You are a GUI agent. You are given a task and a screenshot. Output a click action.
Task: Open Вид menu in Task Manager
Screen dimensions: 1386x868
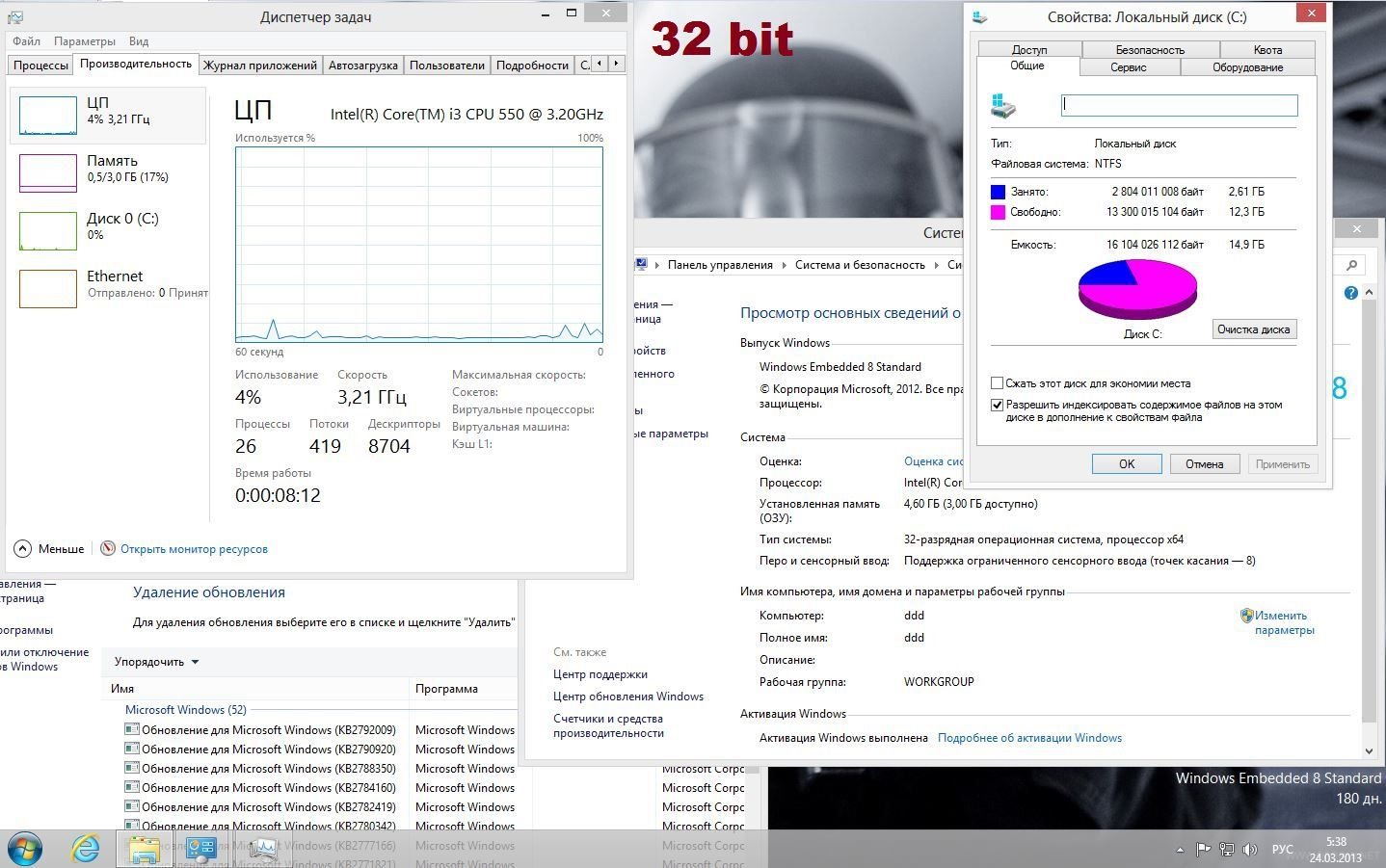(139, 41)
